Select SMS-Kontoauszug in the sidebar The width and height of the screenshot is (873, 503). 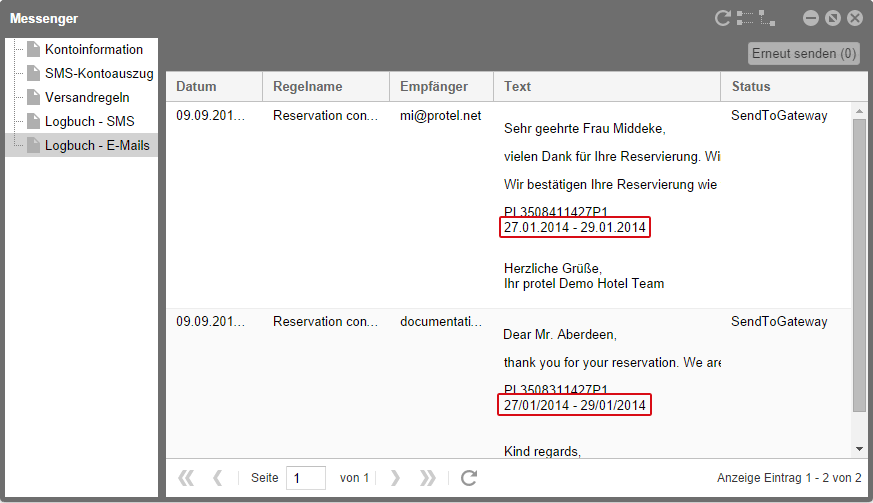click(x=98, y=73)
